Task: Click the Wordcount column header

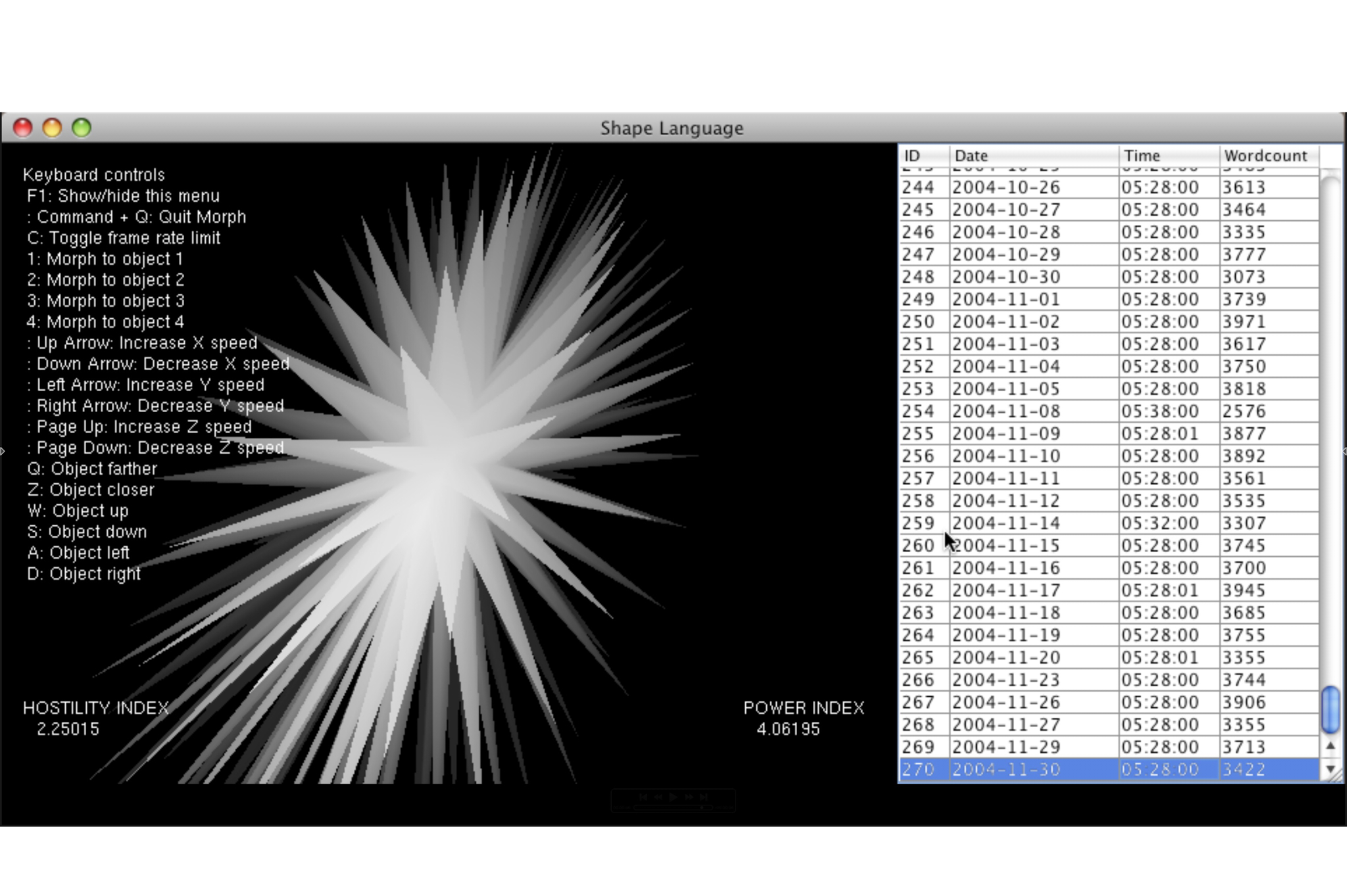Action: coord(1268,156)
